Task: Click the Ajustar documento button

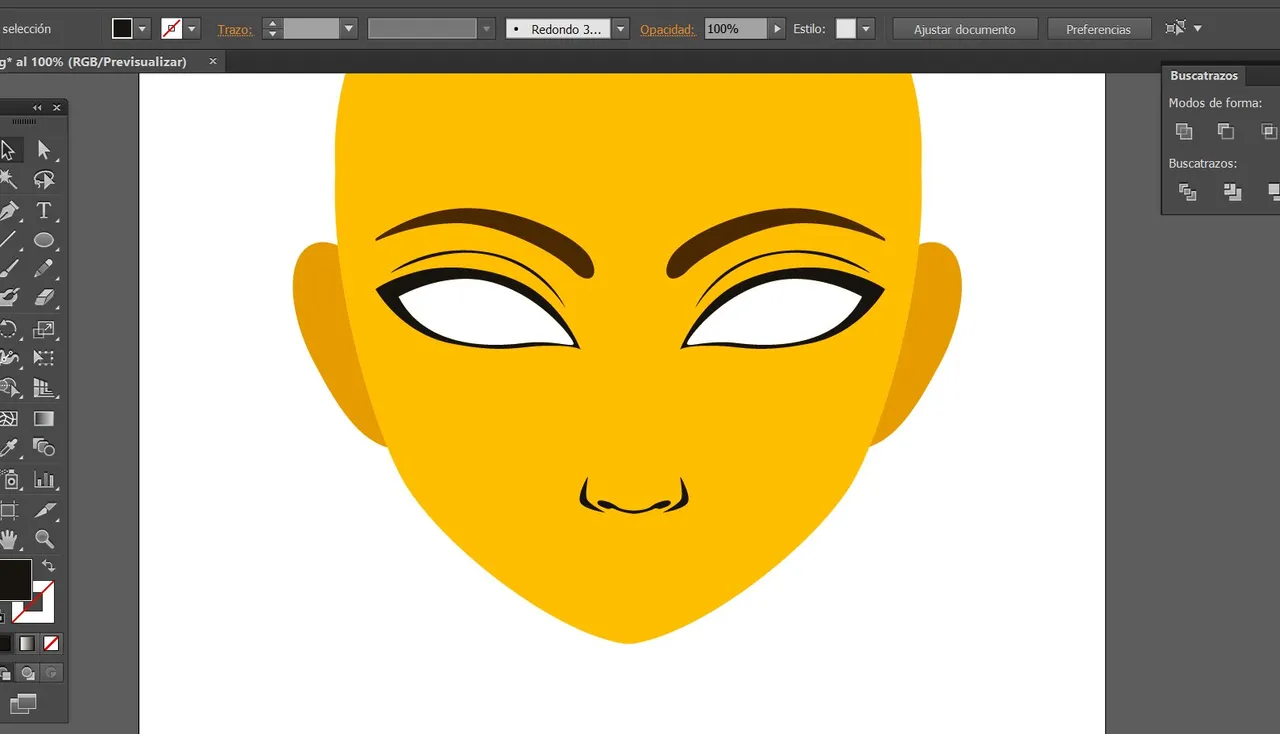Action: pos(965,29)
